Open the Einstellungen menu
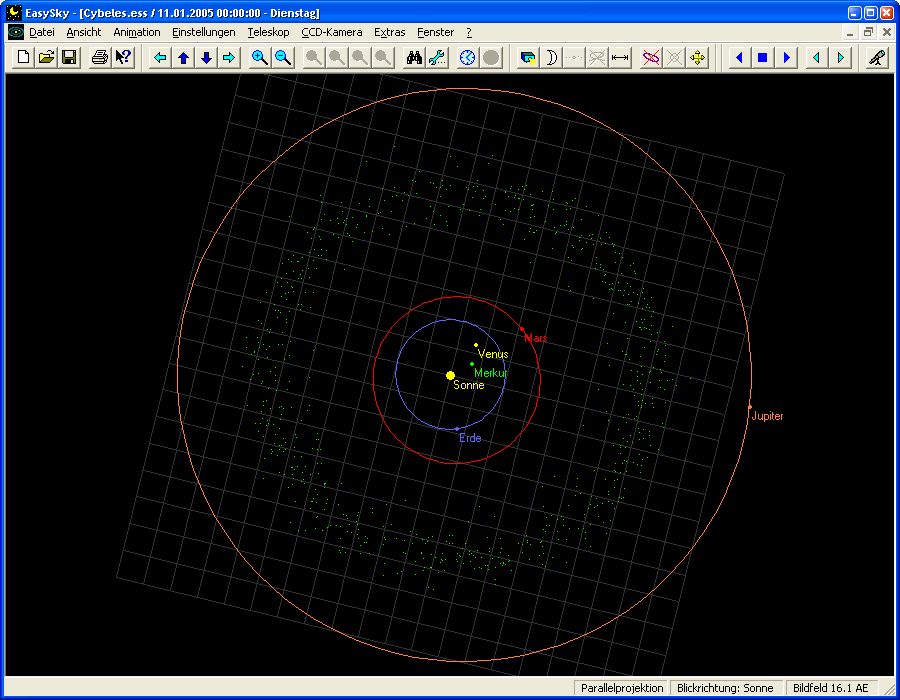Image resolution: width=900 pixels, height=700 pixels. [203, 32]
